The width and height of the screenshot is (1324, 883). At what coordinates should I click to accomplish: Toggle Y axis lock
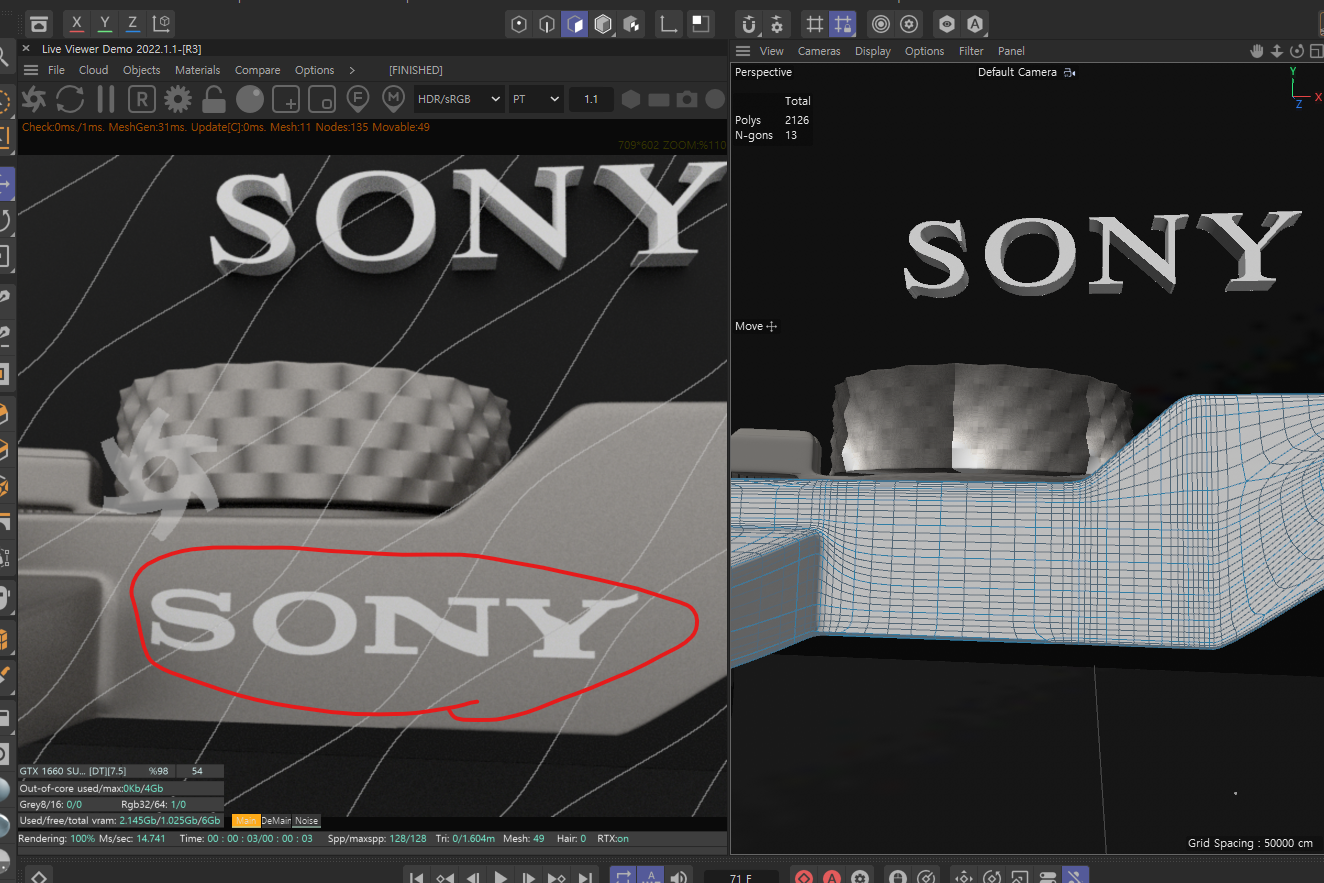click(x=105, y=23)
